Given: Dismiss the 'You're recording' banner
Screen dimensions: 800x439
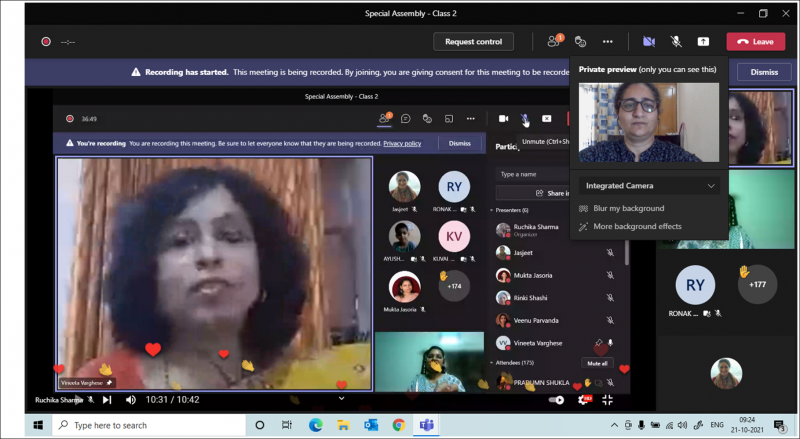Looking at the screenshot, I should (460, 143).
